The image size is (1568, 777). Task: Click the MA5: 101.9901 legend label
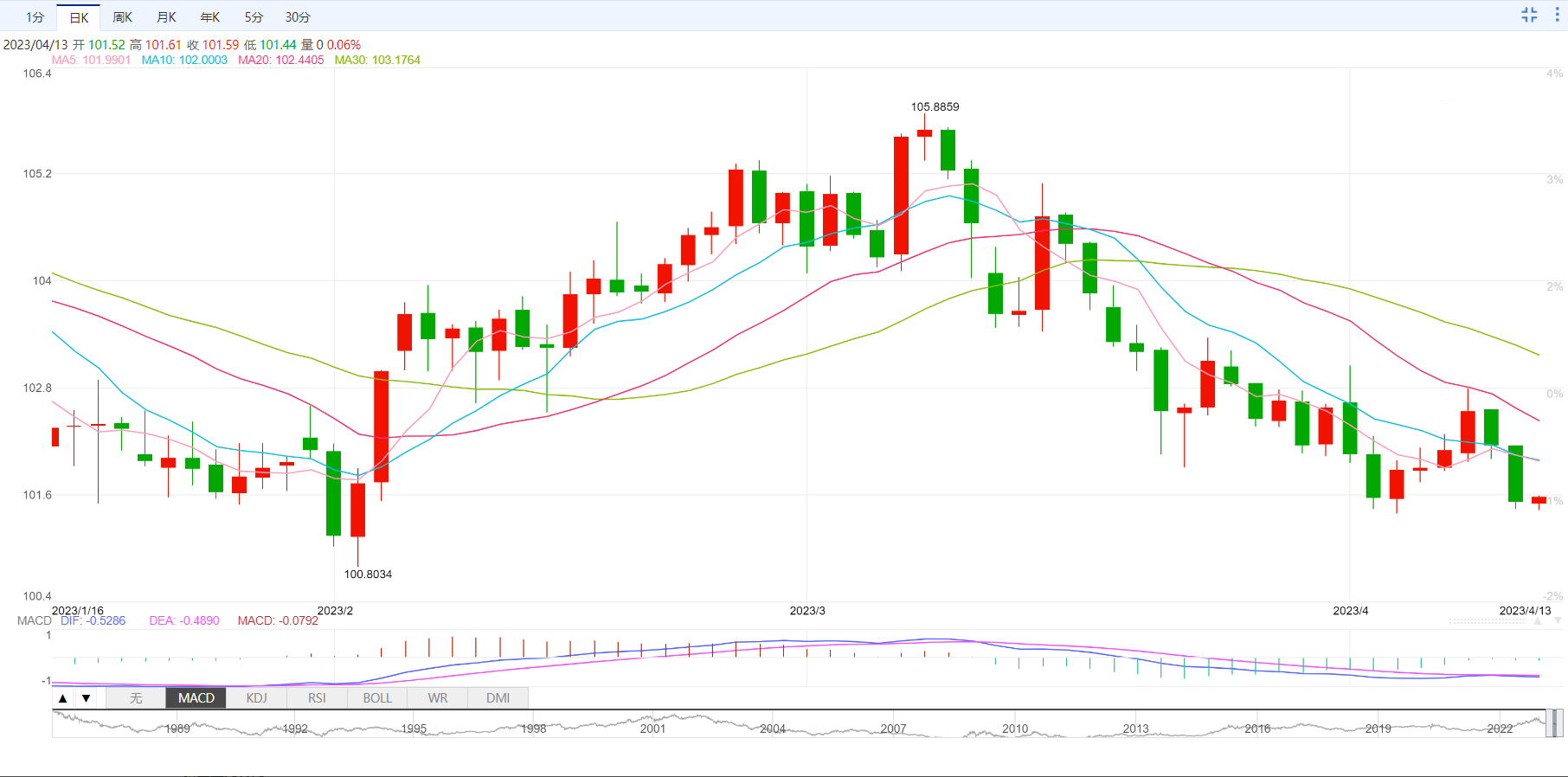pyautogui.click(x=91, y=60)
